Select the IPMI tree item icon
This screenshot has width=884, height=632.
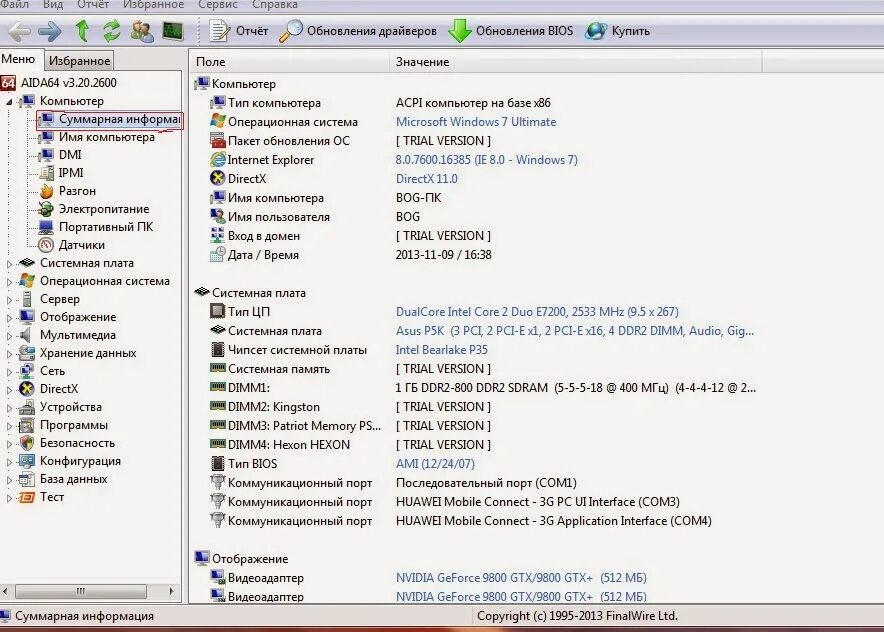47,173
